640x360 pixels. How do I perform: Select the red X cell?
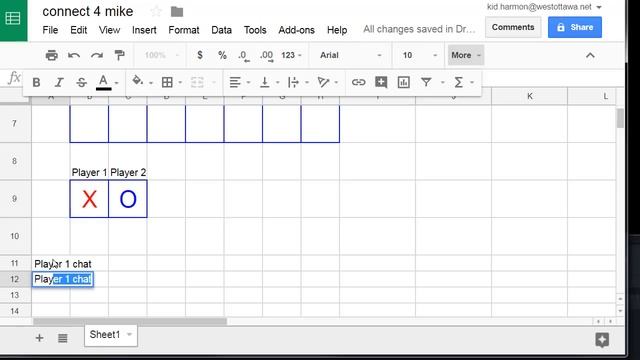[89, 199]
